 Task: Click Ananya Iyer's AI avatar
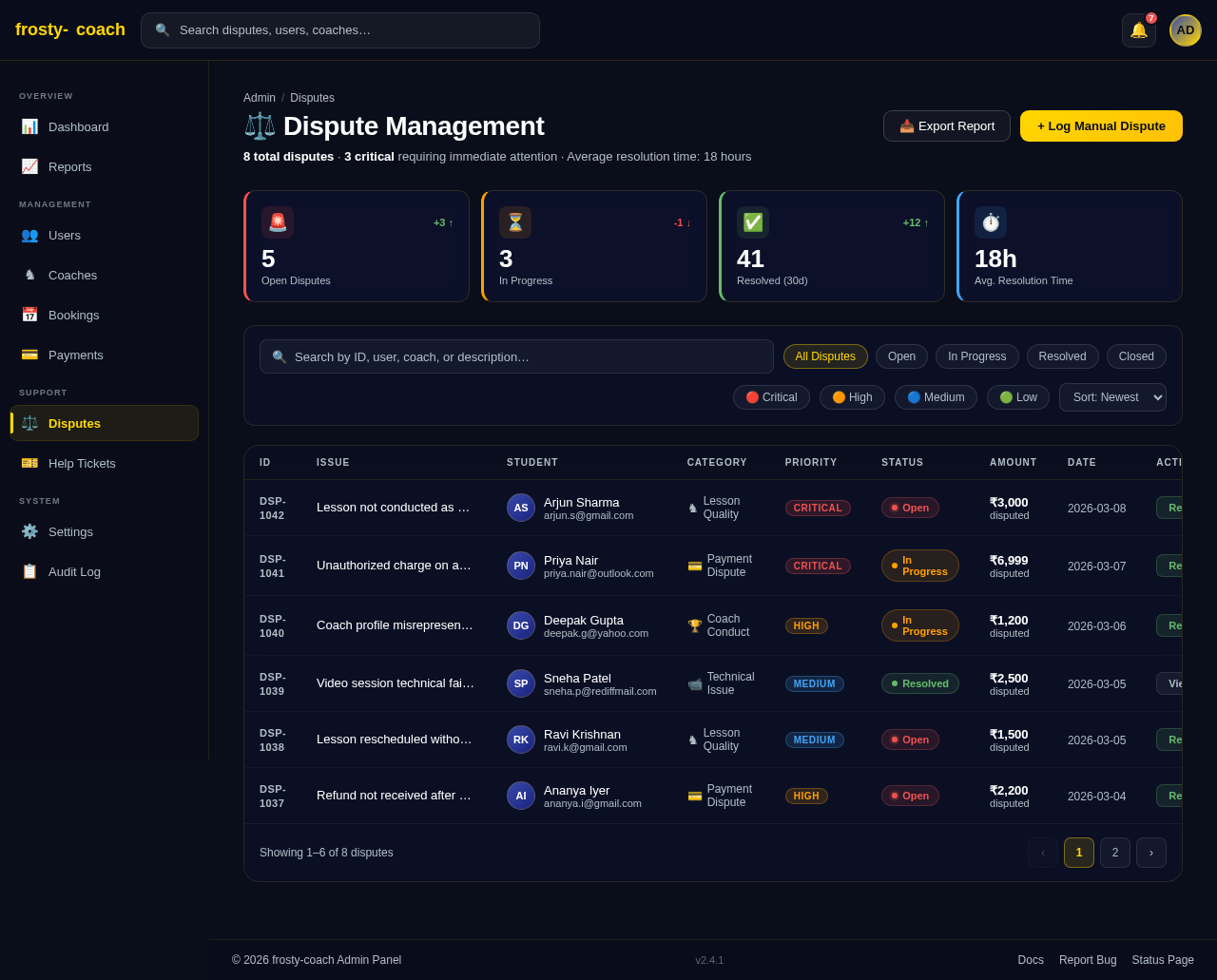[521, 796]
